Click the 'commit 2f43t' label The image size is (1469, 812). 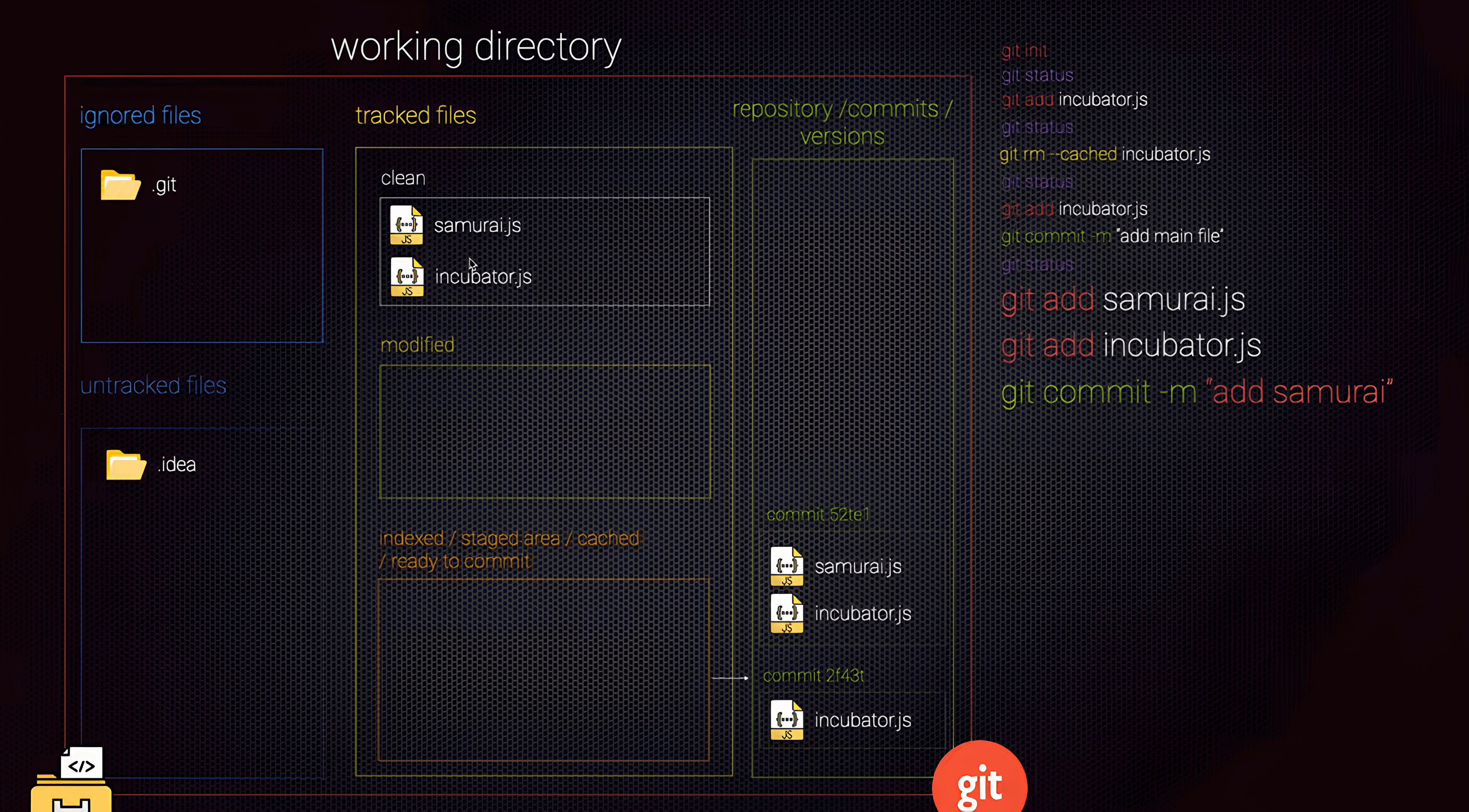click(813, 676)
